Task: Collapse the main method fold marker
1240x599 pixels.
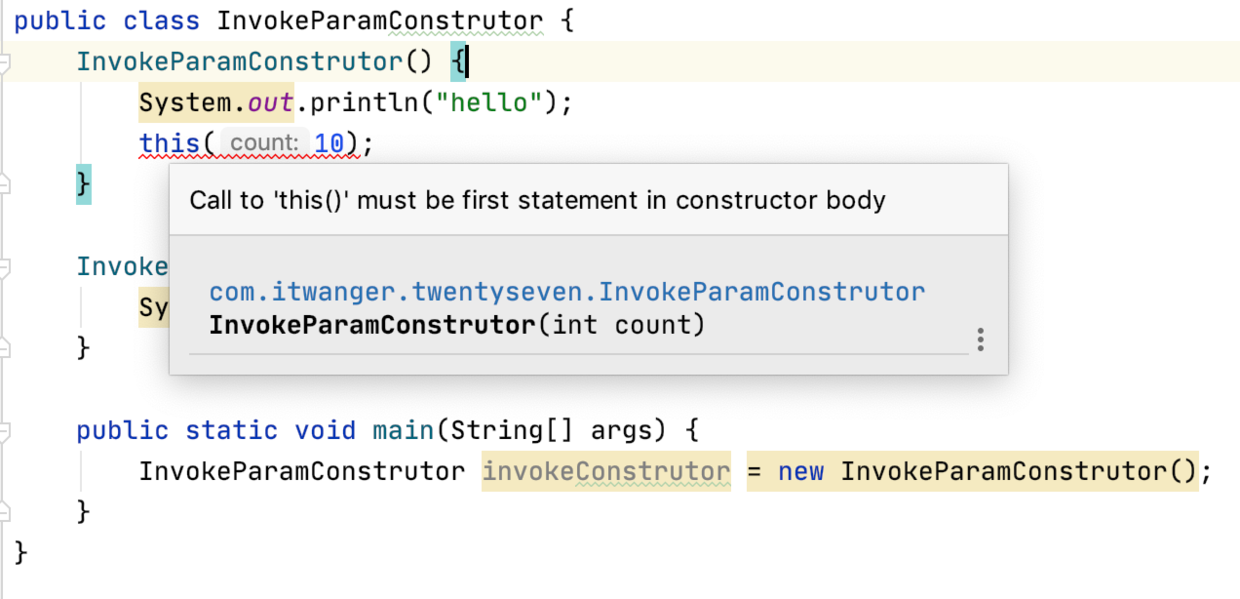Action: 6,431
